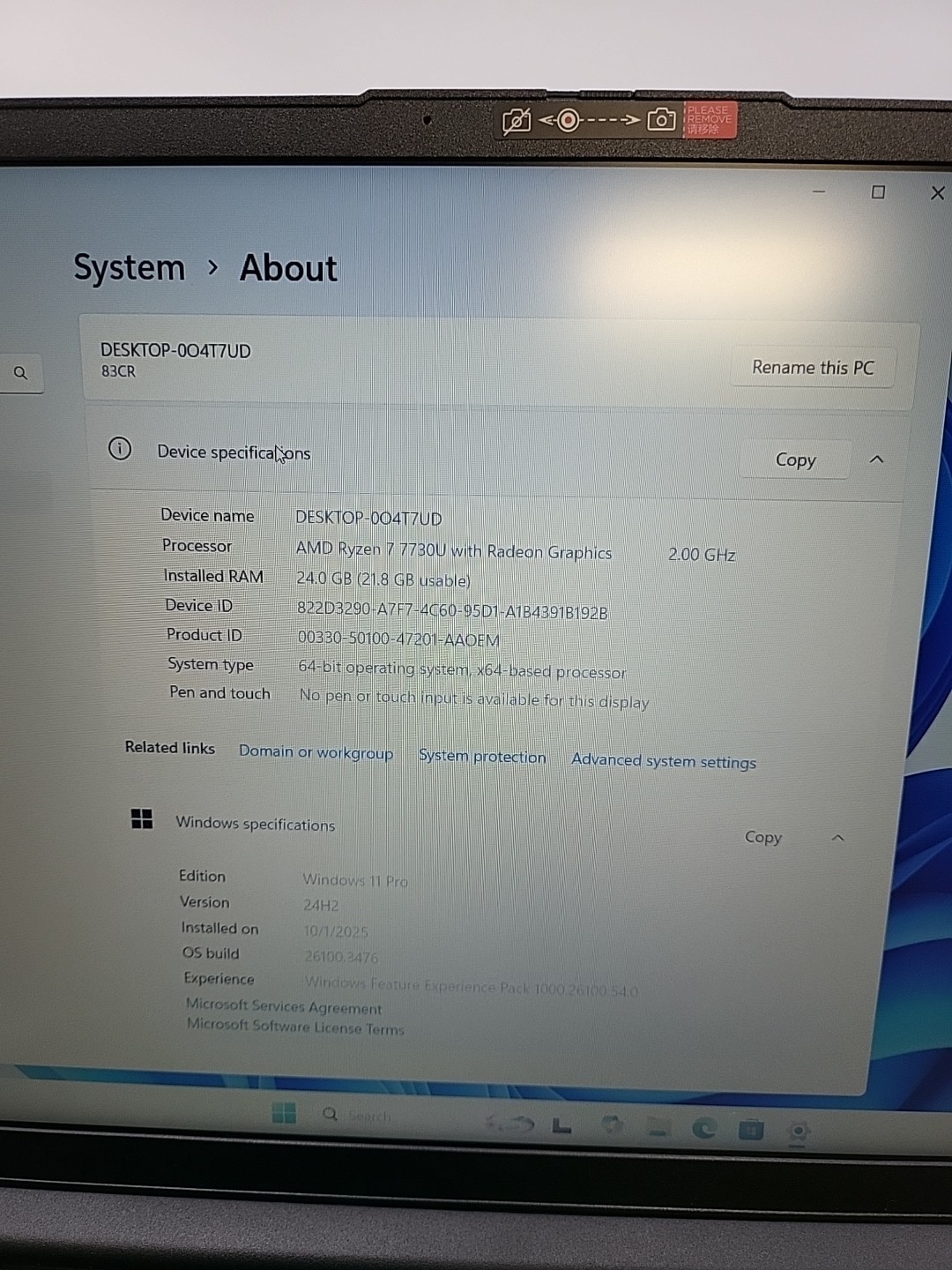The height and width of the screenshot is (1270, 952).
Task: Open the Windows Start menu
Action: click(x=284, y=1112)
